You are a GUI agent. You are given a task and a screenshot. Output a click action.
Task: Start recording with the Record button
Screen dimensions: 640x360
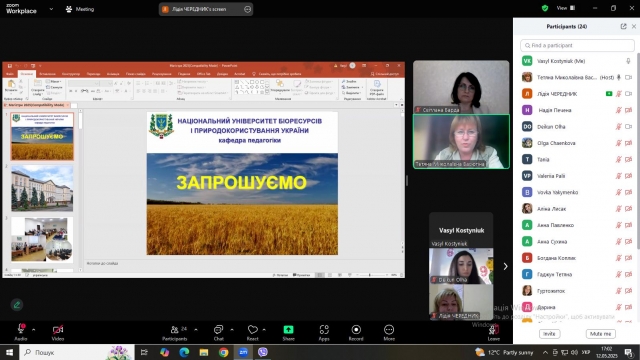pos(356,332)
